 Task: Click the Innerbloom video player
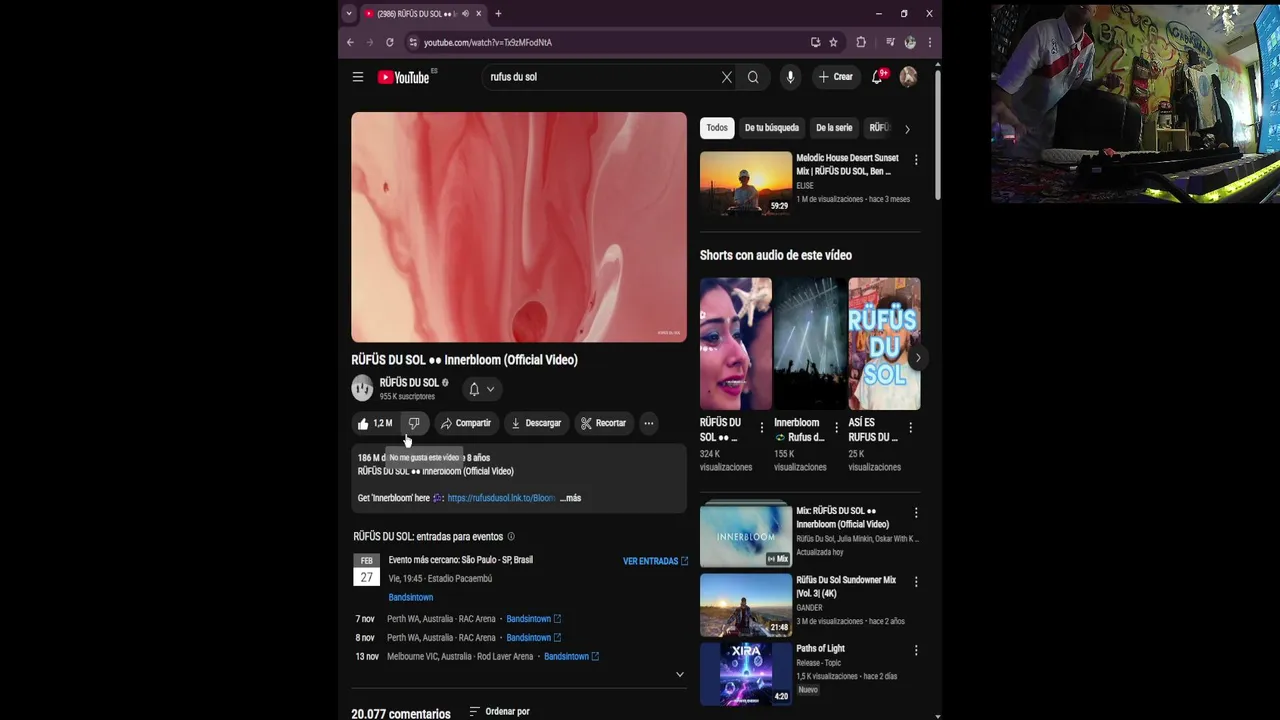click(519, 227)
